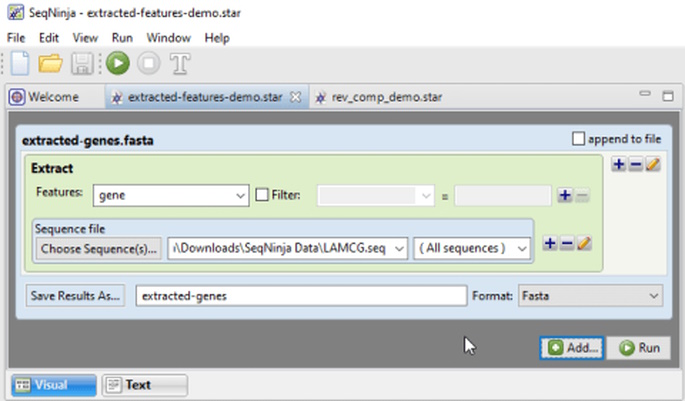Viewport: 685px width, 401px height.
Task: Click the T text toolbar icon
Action: point(180,64)
